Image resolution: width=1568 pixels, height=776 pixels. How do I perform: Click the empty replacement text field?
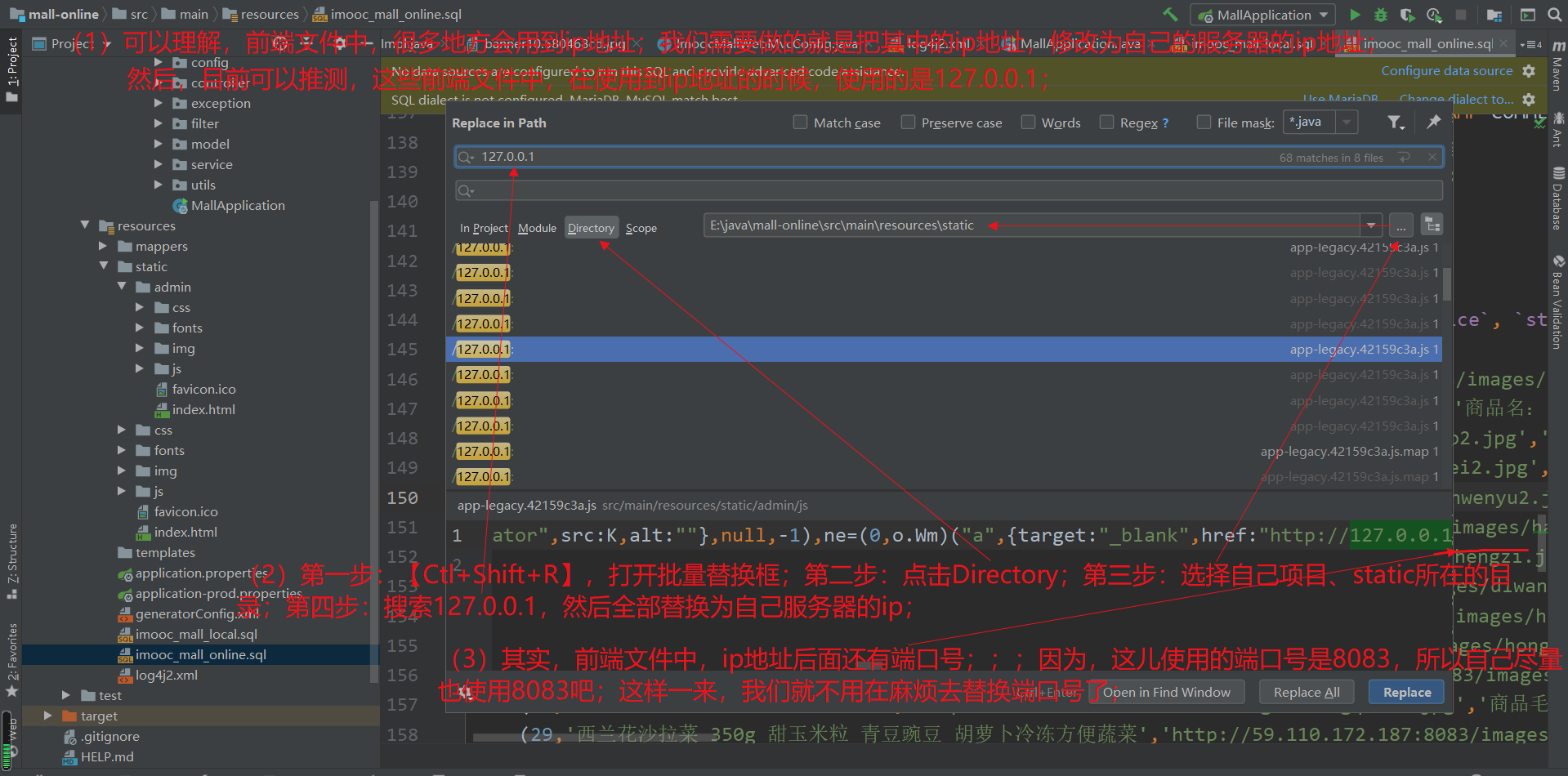tap(949, 190)
